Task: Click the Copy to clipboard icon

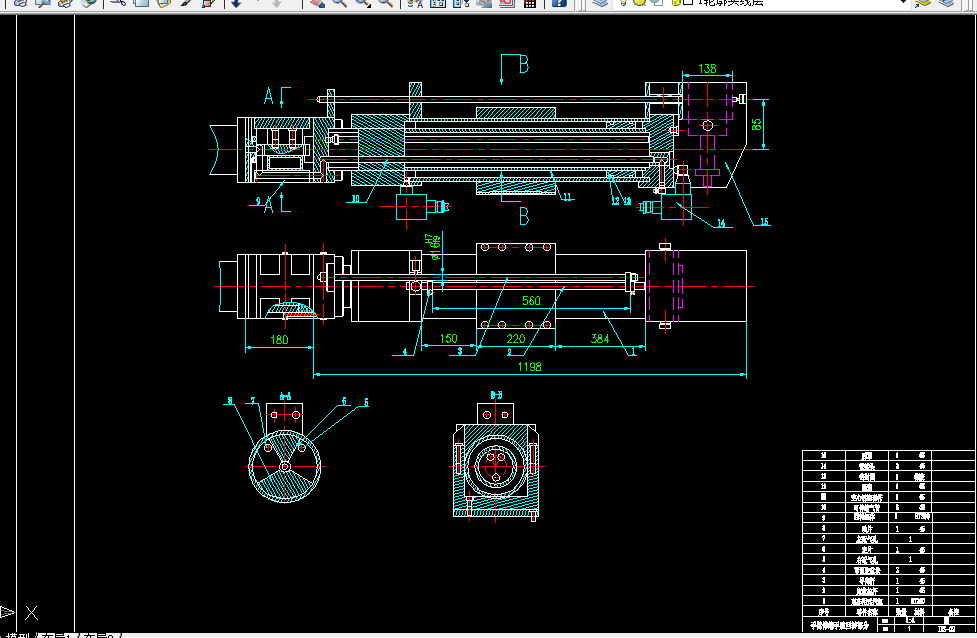Action: pos(141,2)
